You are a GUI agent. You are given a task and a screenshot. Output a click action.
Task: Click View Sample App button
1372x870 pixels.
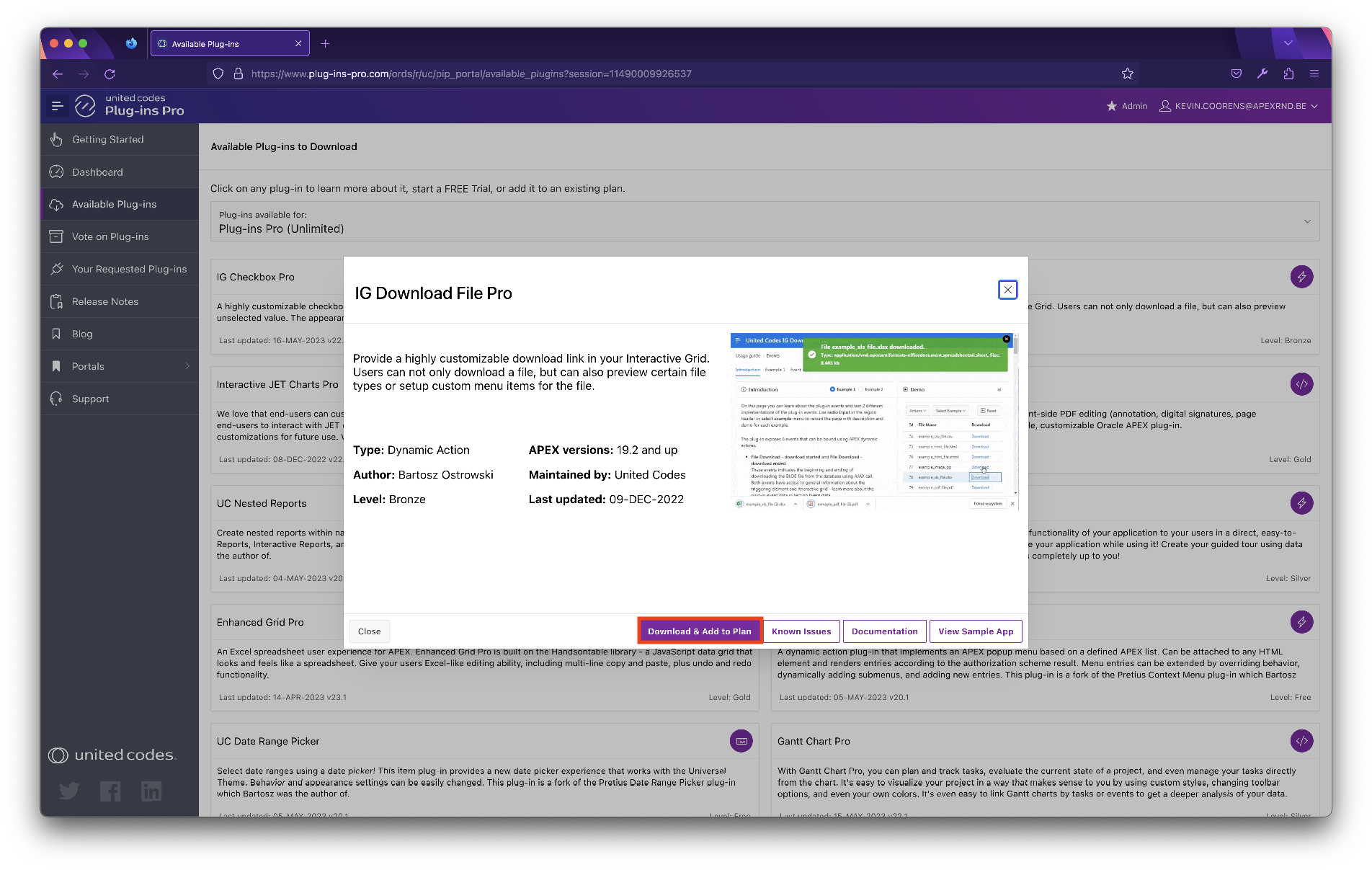point(976,631)
